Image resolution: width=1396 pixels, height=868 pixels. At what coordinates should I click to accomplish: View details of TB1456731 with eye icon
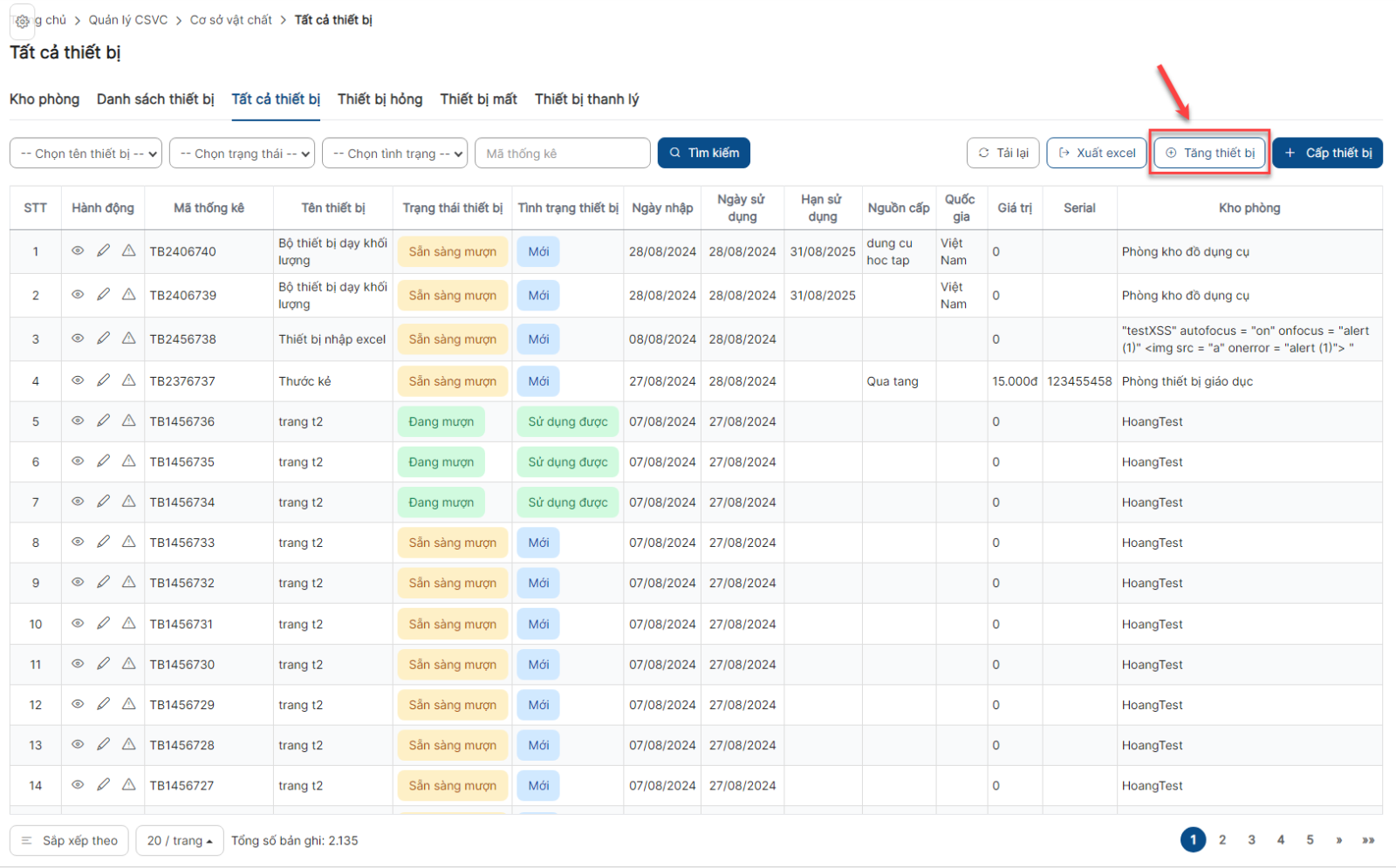[78, 624]
